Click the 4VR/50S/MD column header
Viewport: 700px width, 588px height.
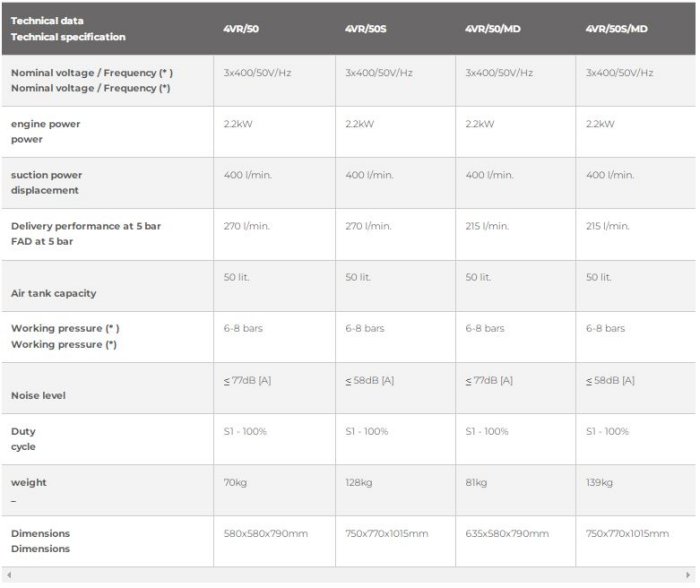pos(616,29)
